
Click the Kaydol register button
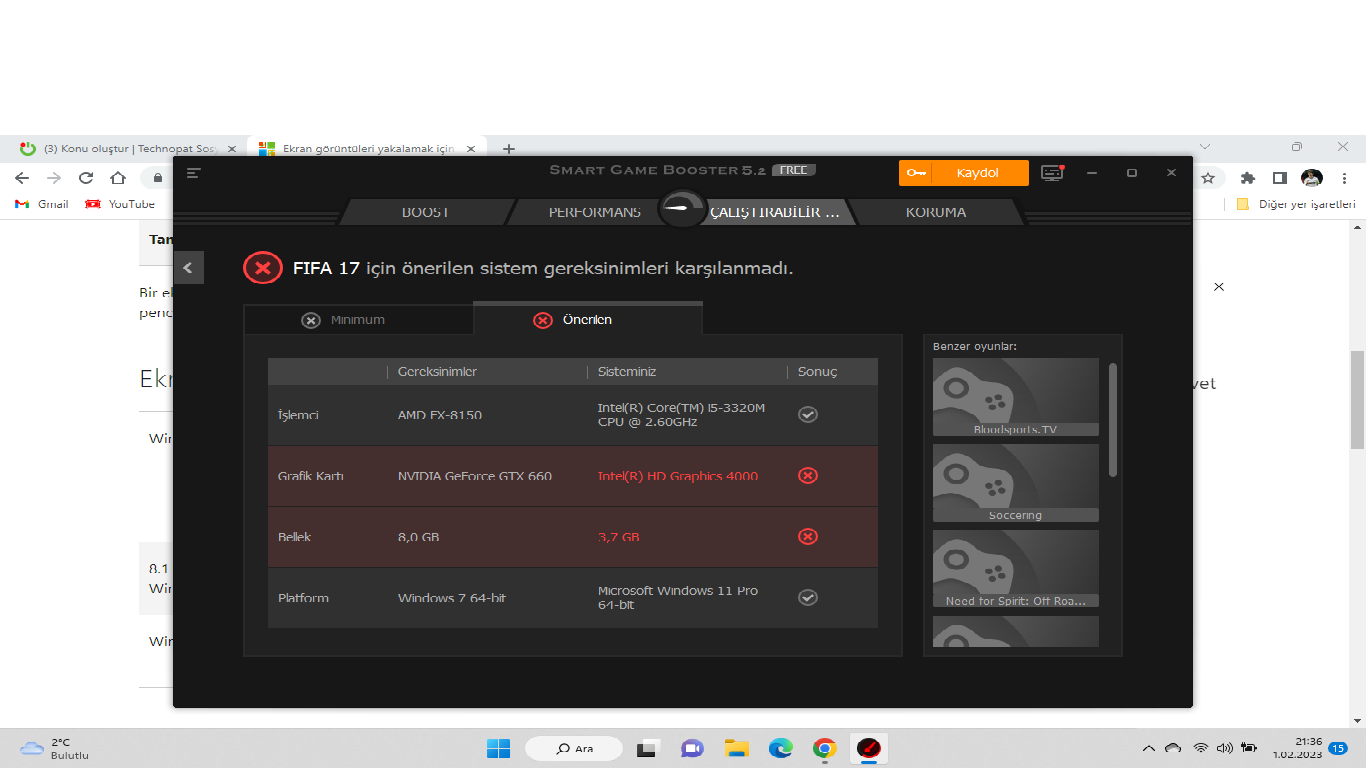[964, 173]
